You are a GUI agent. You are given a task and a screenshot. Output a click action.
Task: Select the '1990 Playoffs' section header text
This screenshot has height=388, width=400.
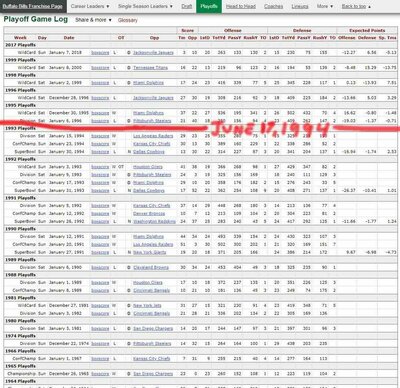coord(20,229)
